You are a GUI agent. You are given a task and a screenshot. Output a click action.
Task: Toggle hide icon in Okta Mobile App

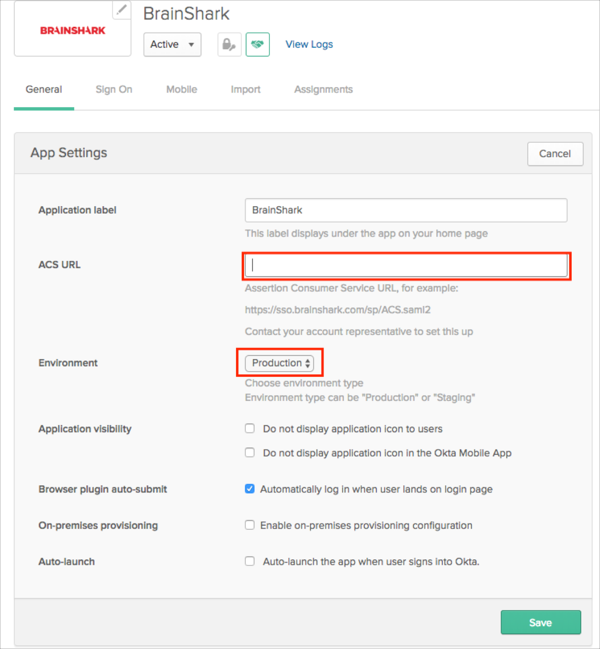[250, 453]
